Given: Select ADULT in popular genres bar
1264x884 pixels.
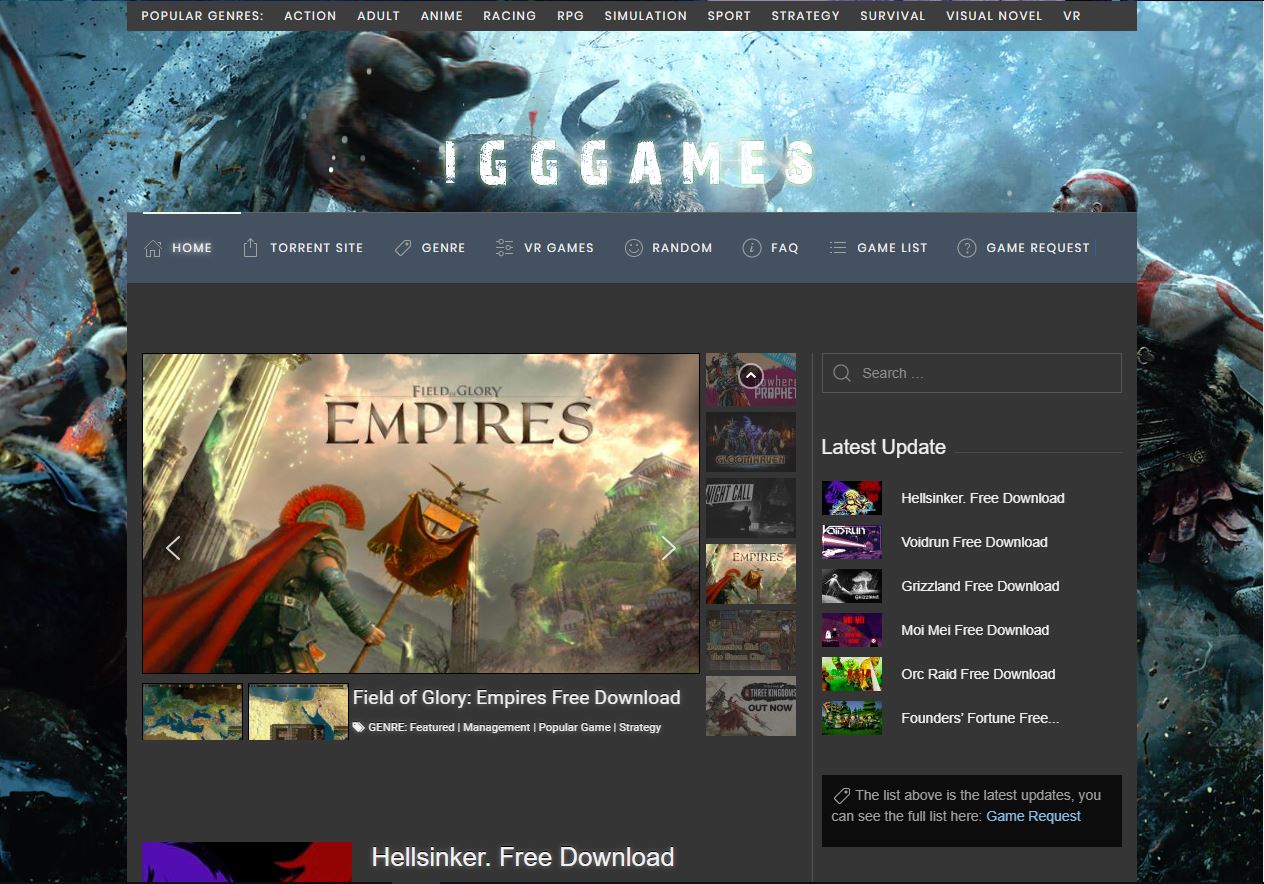Looking at the screenshot, I should click(x=379, y=16).
